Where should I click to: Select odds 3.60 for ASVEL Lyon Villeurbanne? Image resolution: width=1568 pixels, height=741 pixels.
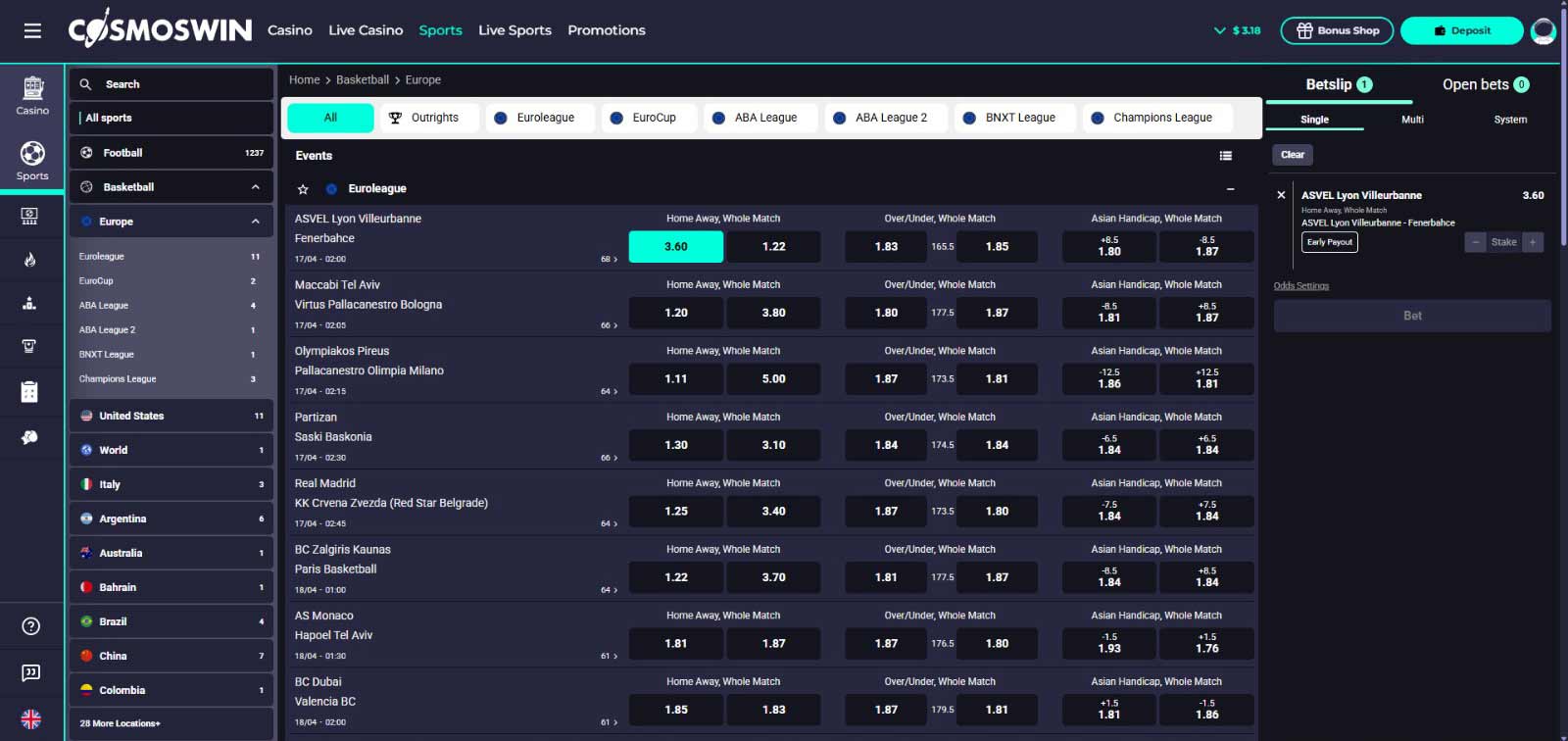coord(675,247)
